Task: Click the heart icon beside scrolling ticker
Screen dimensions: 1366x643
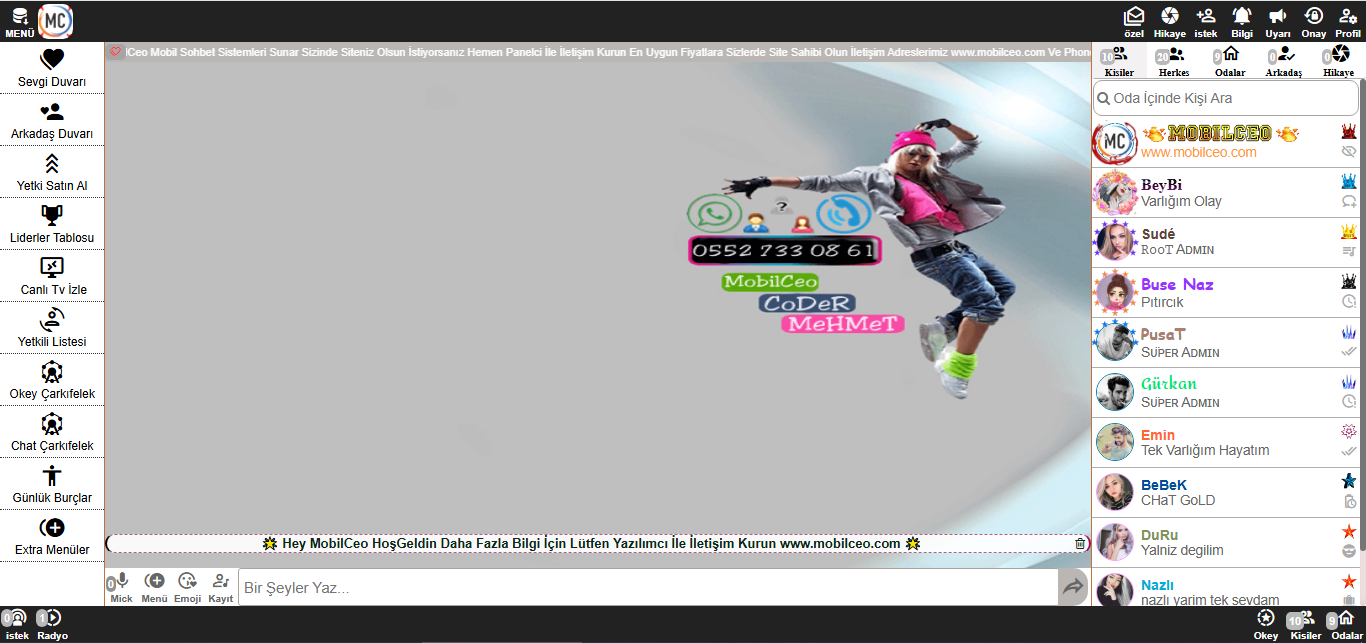Action: (115, 52)
